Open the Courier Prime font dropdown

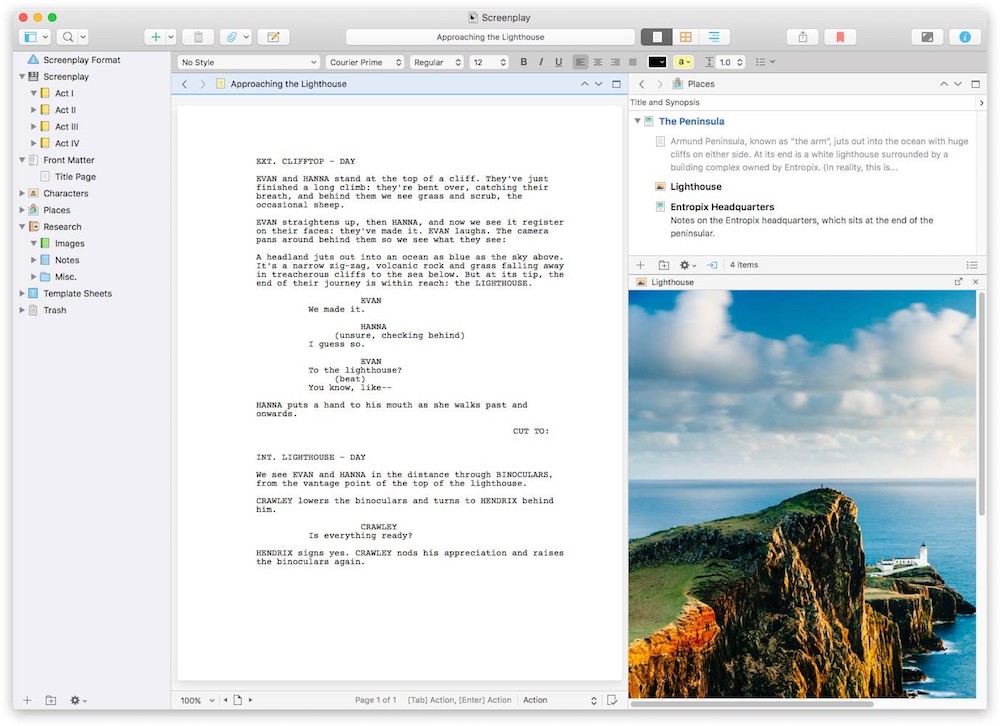[x=365, y=62]
